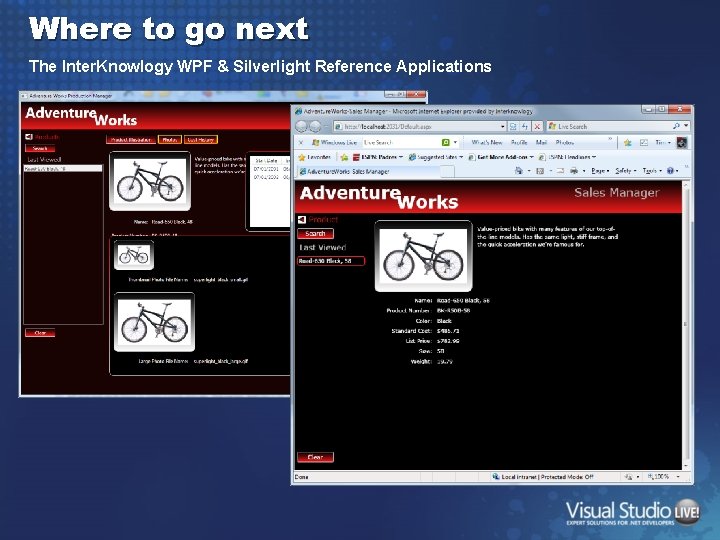Select the Product Description tab in Production Manager
Viewport: 720px width, 540px height.
(131, 140)
